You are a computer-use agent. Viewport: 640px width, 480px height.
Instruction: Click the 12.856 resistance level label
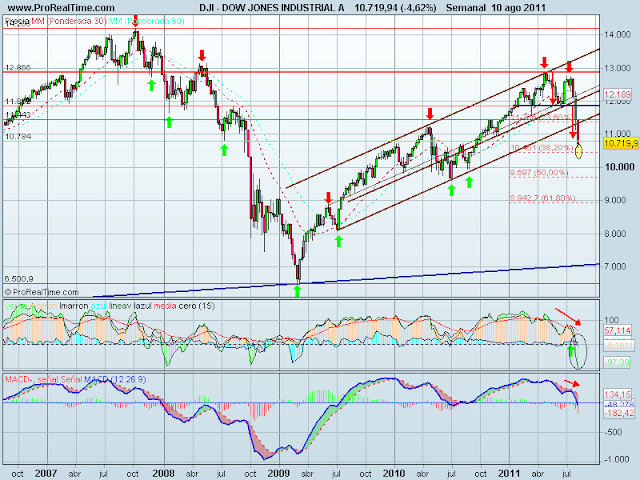[x=18, y=68]
